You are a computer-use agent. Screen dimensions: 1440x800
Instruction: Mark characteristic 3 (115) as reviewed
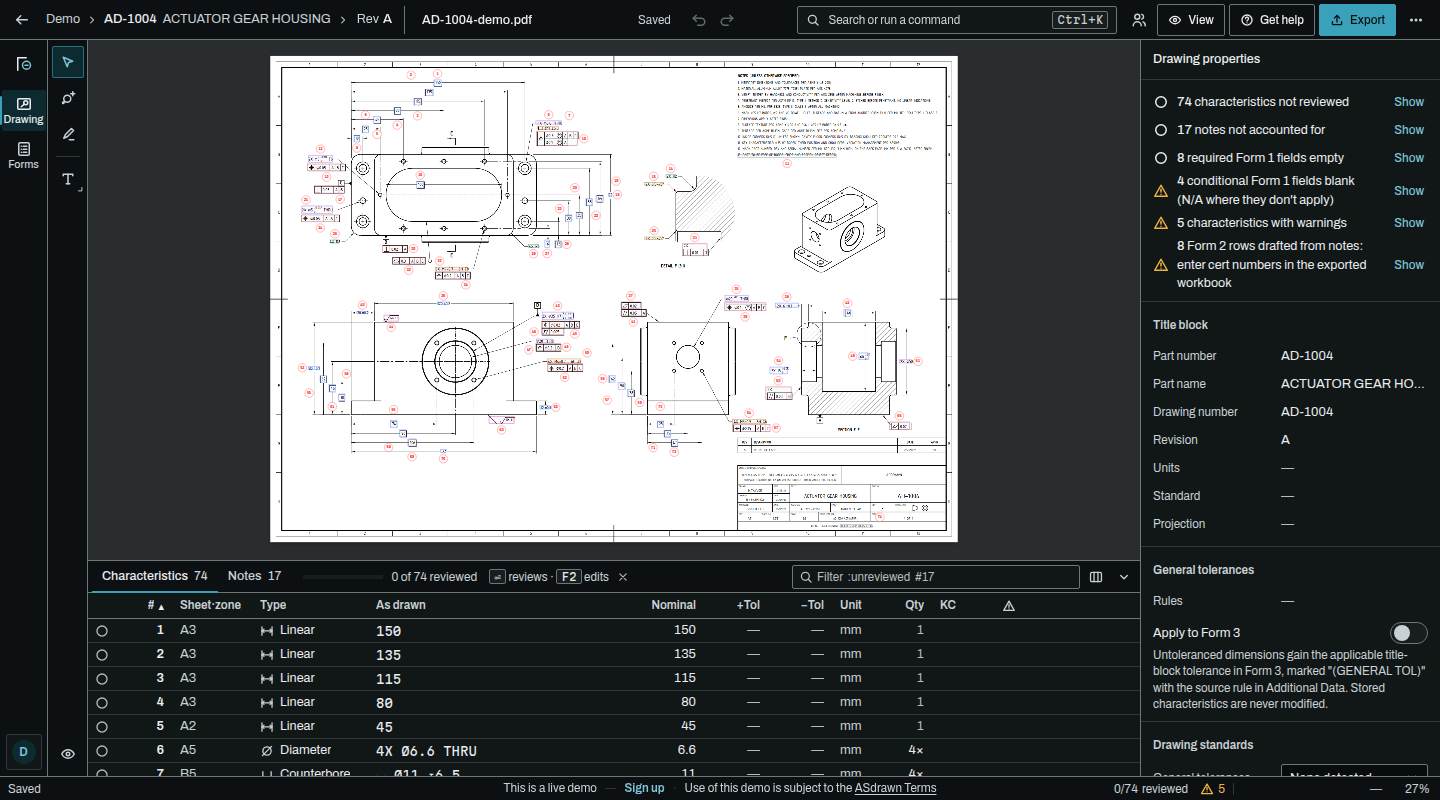pyautogui.click(x=102, y=678)
